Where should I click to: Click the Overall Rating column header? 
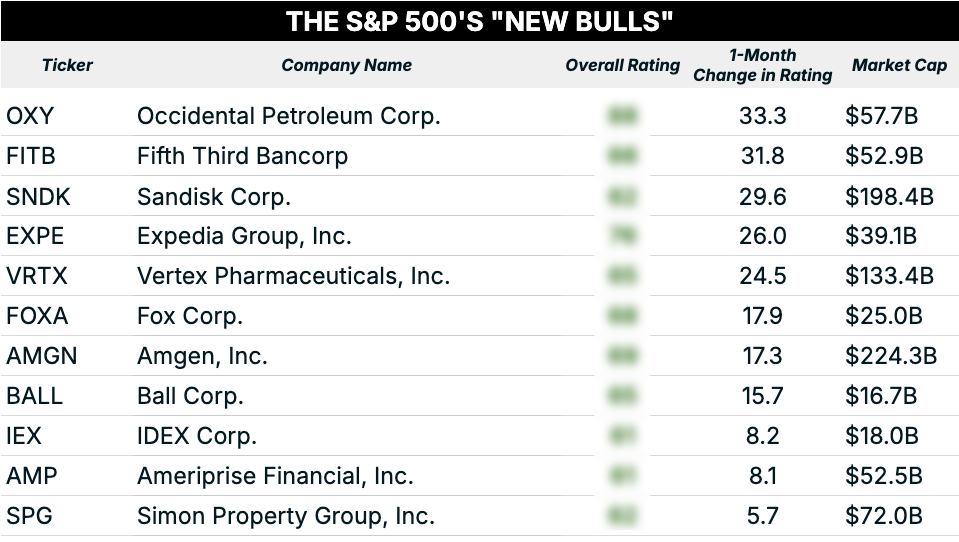click(623, 65)
